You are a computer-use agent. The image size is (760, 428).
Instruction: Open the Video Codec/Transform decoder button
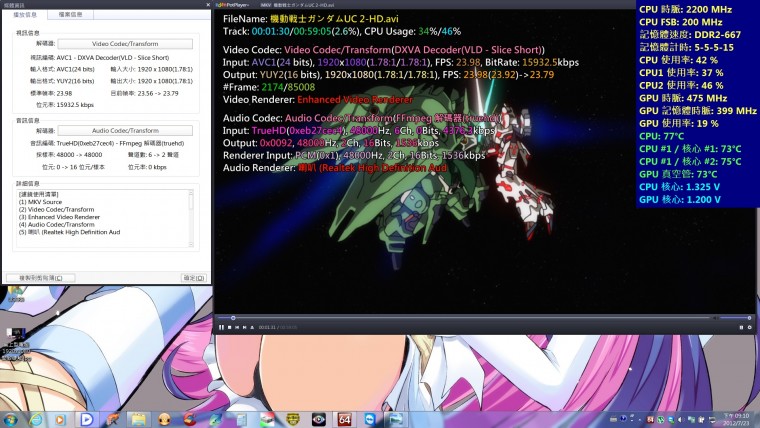click(125, 44)
